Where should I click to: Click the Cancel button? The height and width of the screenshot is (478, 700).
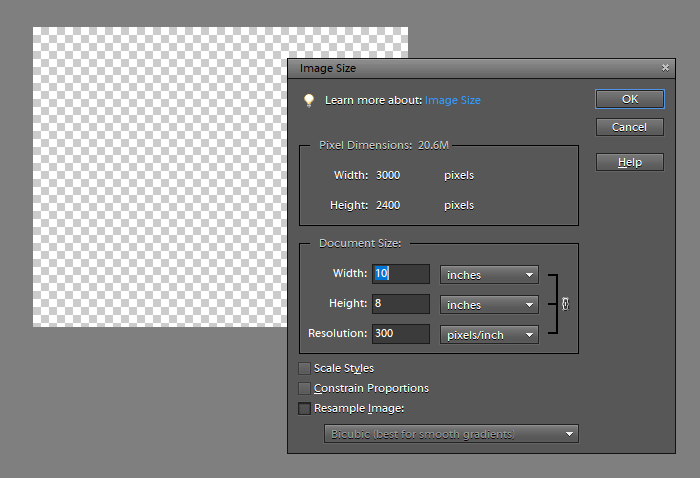tap(629, 127)
